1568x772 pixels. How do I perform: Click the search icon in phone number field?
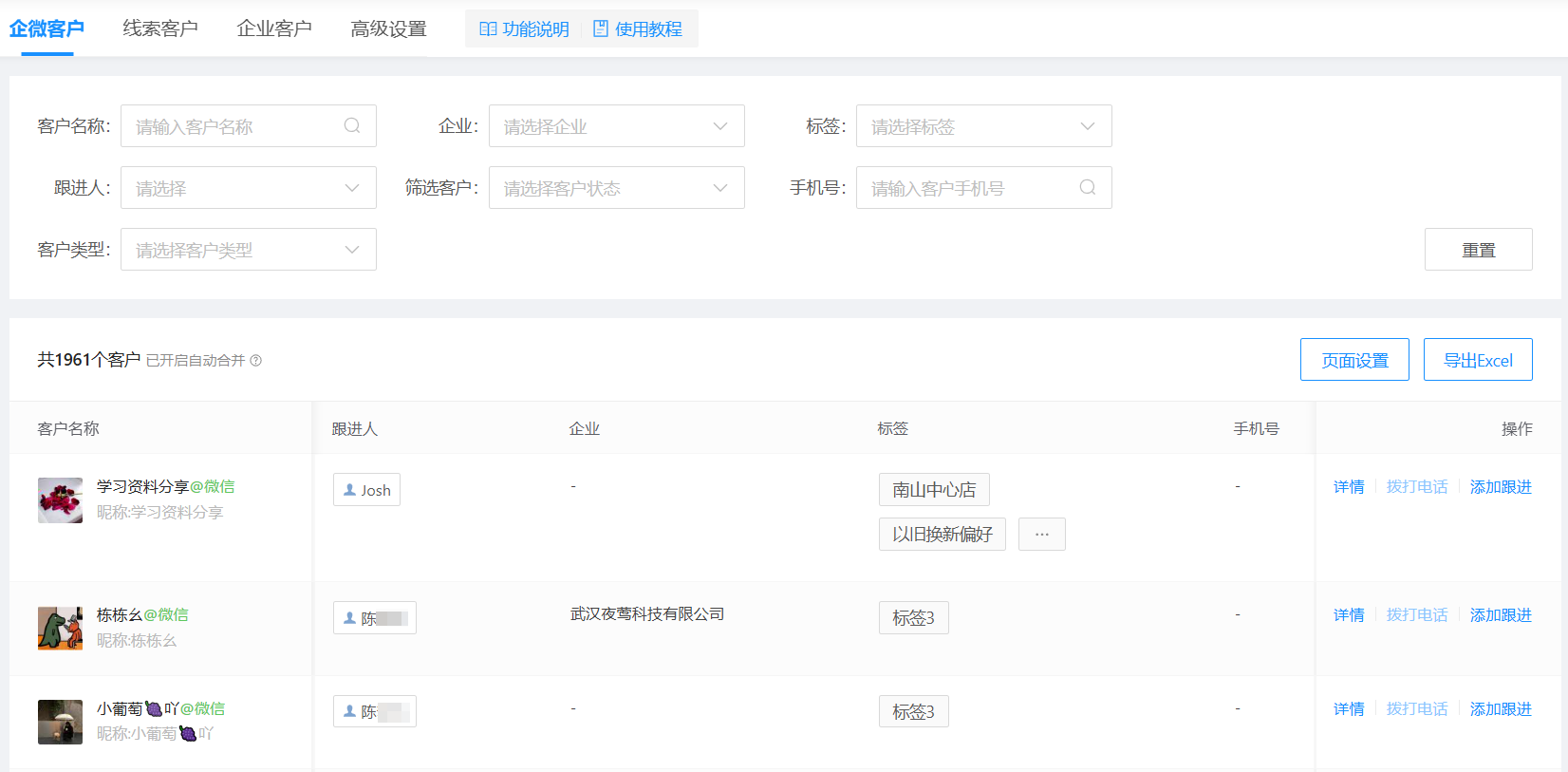[x=1088, y=187]
